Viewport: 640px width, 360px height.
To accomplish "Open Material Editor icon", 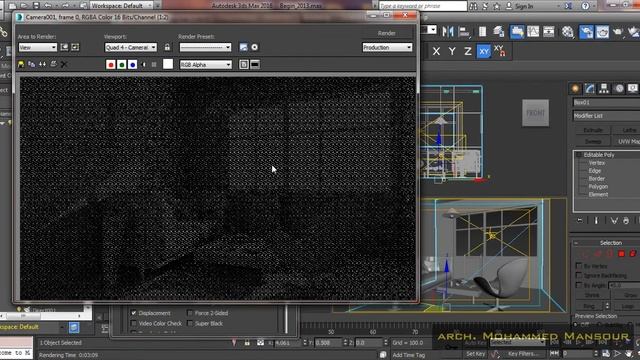I will (x=568, y=31).
